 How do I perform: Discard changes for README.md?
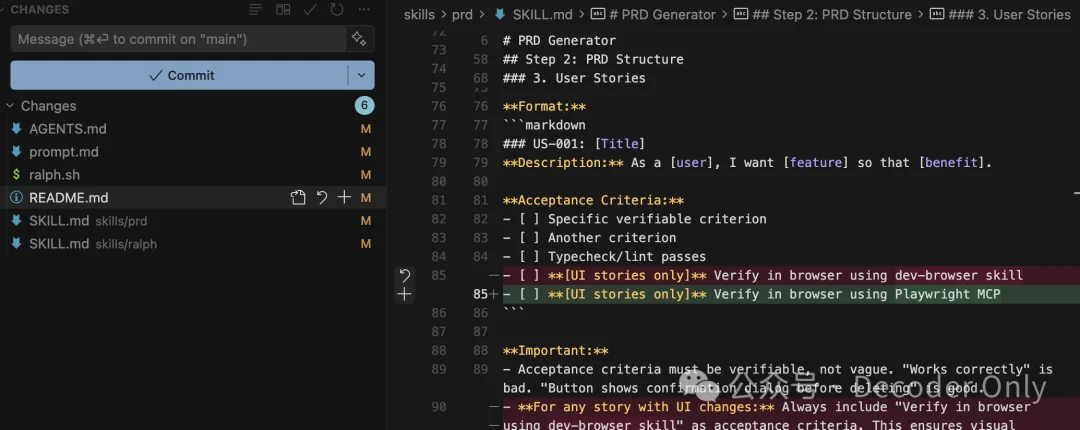(x=321, y=198)
